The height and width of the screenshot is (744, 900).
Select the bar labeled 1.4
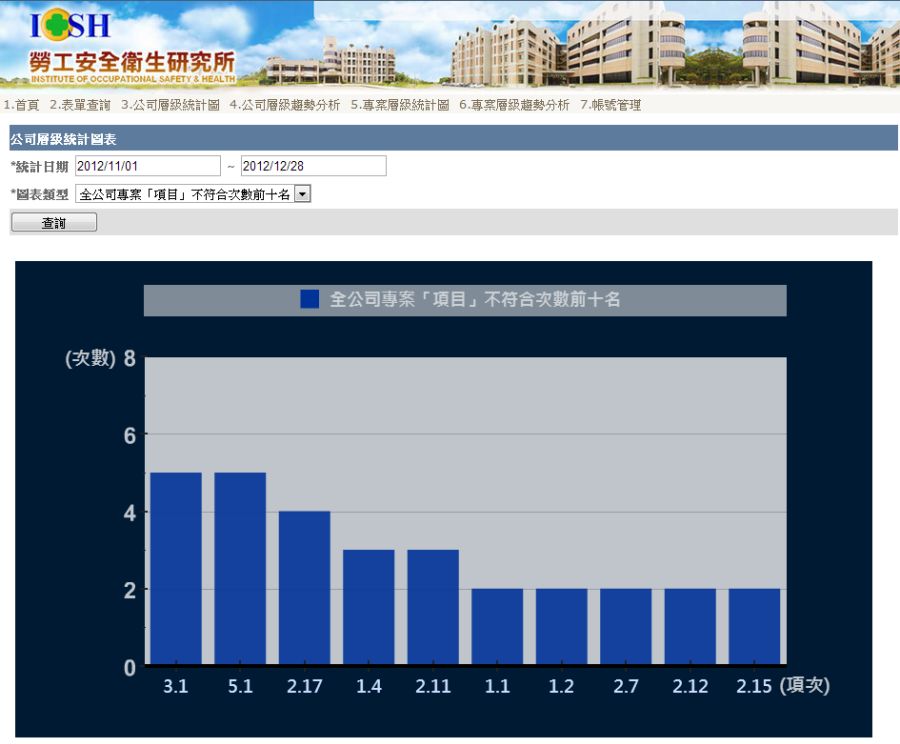(x=369, y=607)
